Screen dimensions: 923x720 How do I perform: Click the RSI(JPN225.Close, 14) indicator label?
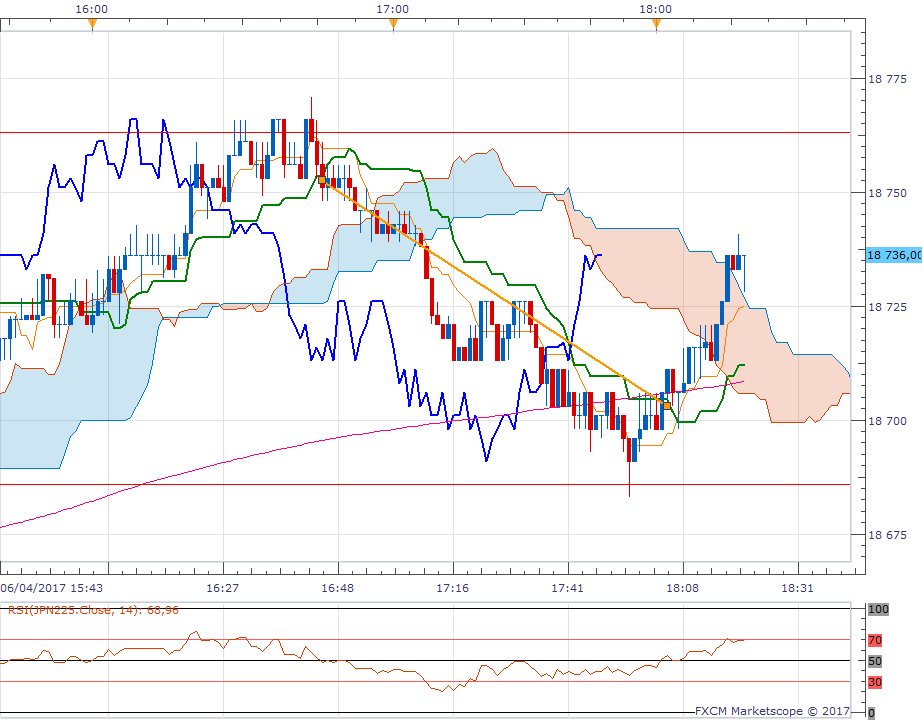tap(93, 610)
